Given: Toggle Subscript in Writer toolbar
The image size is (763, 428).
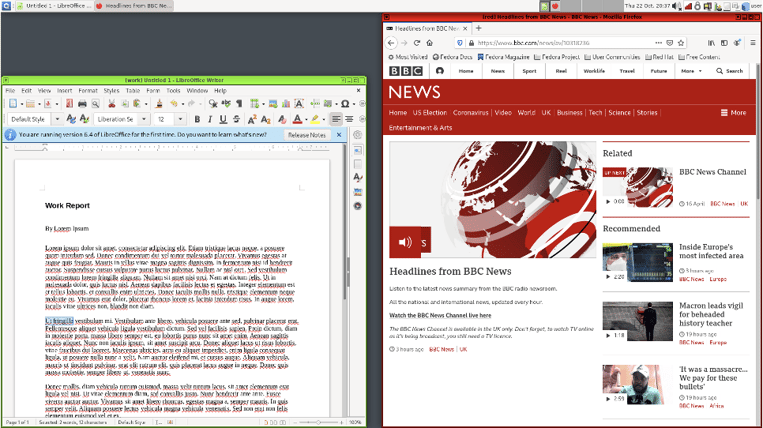Looking at the screenshot, I should coord(265,119).
